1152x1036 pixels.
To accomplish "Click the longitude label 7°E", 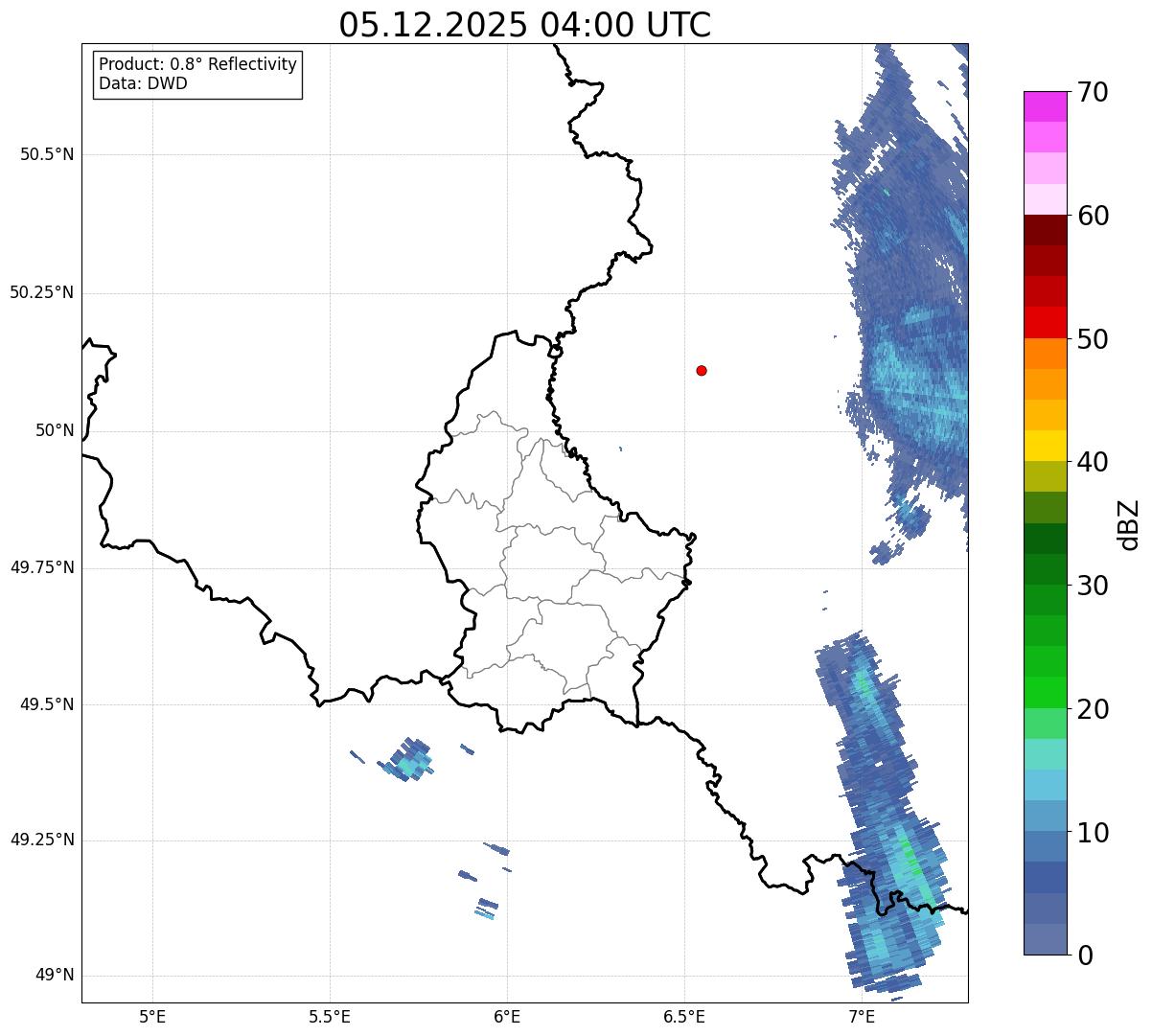I will coord(862,1016).
